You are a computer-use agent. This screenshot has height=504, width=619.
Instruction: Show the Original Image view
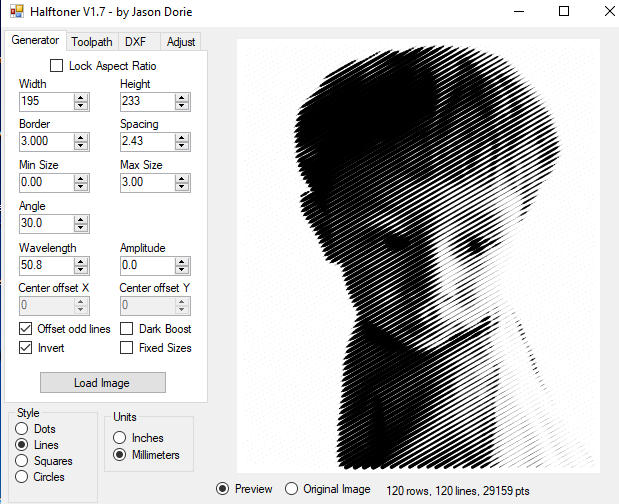[x=291, y=489]
